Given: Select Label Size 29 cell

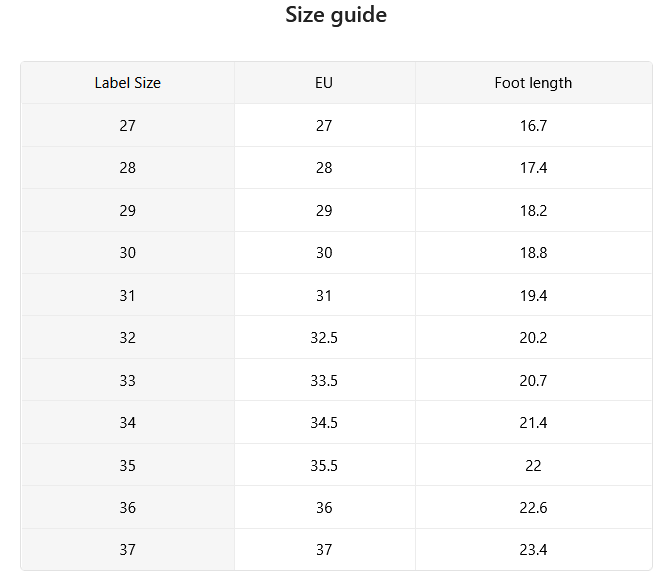Looking at the screenshot, I should click(128, 210).
